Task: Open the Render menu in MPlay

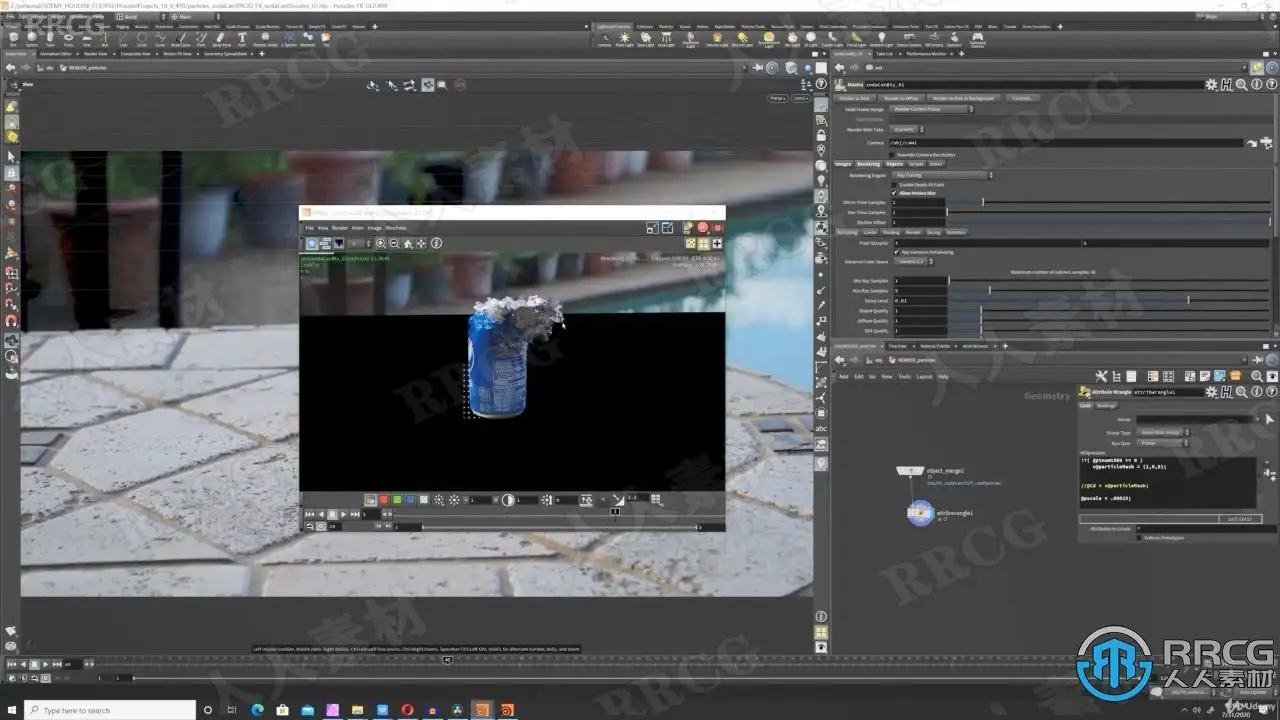Action: click(339, 228)
